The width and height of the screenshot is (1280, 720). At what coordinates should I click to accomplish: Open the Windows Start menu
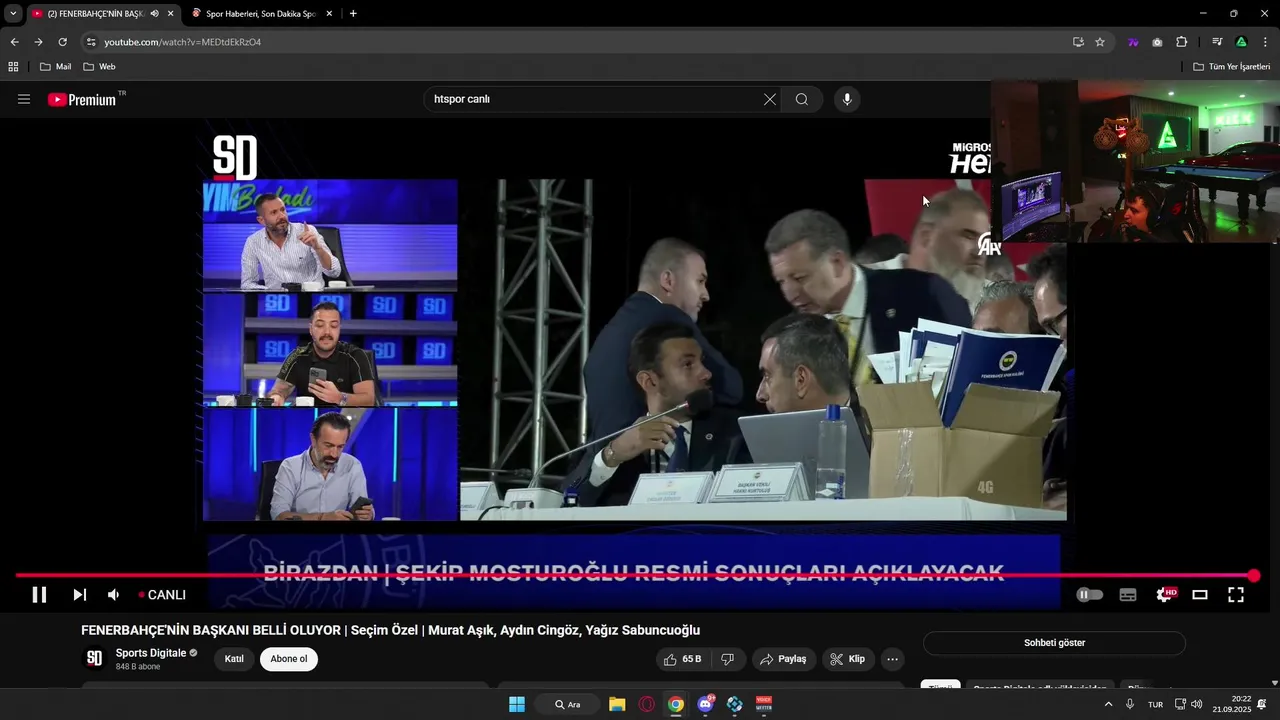tap(517, 705)
